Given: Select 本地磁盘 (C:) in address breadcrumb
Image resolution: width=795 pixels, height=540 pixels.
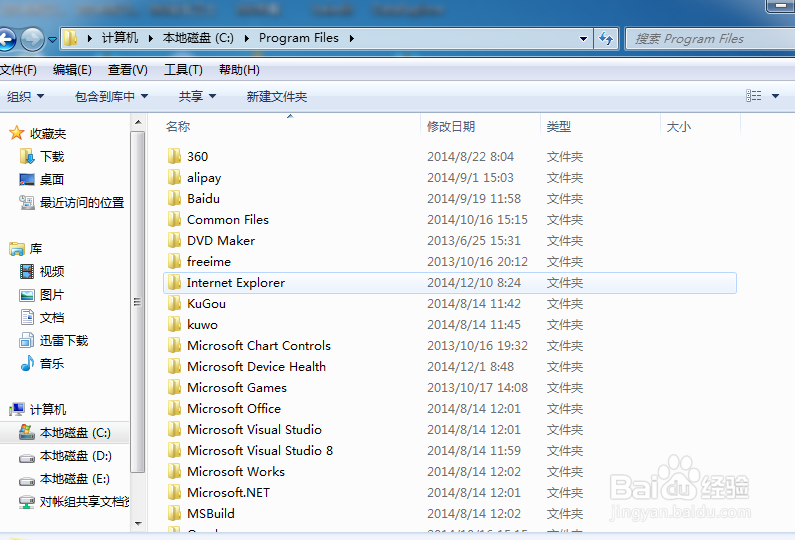Looking at the screenshot, I should [x=198, y=38].
